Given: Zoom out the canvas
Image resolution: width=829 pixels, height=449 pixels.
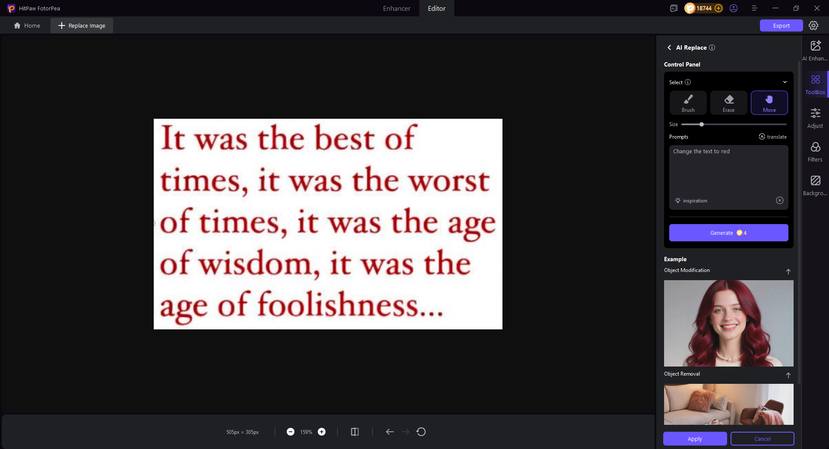Looking at the screenshot, I should click(x=290, y=432).
